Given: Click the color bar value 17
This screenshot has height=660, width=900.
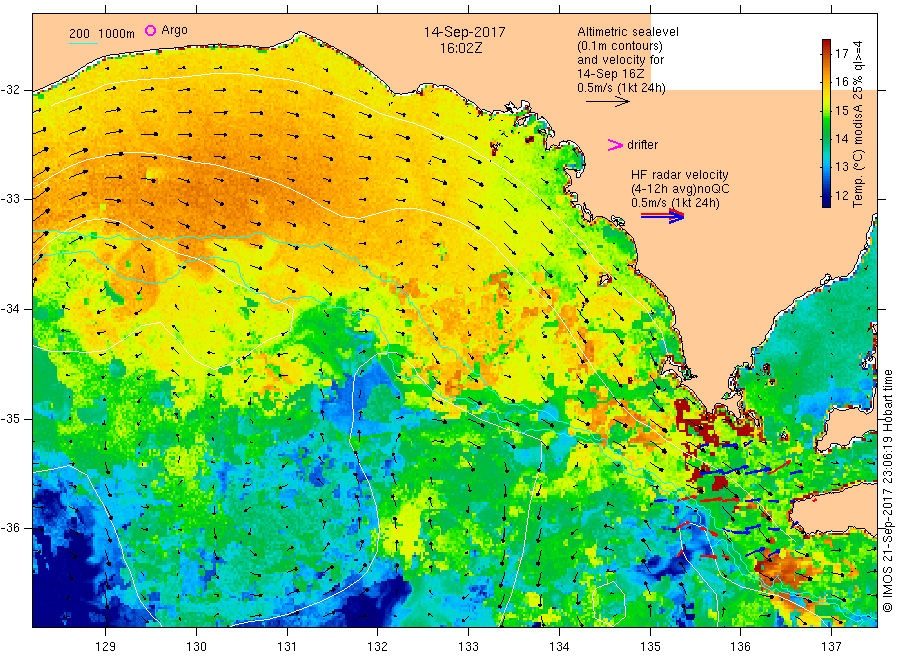Looking at the screenshot, I should pos(841,54).
